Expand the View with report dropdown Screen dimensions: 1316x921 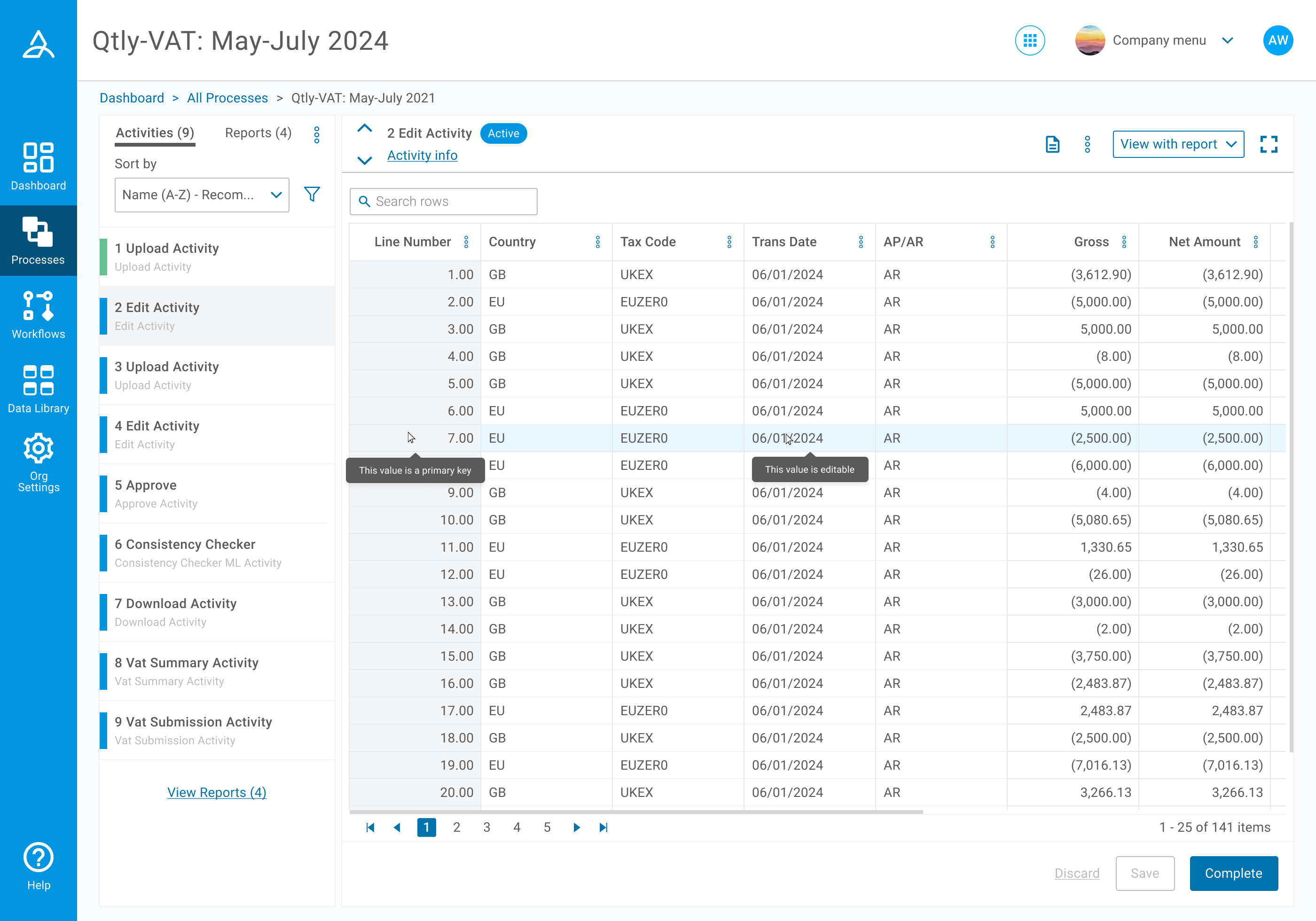(x=1178, y=144)
